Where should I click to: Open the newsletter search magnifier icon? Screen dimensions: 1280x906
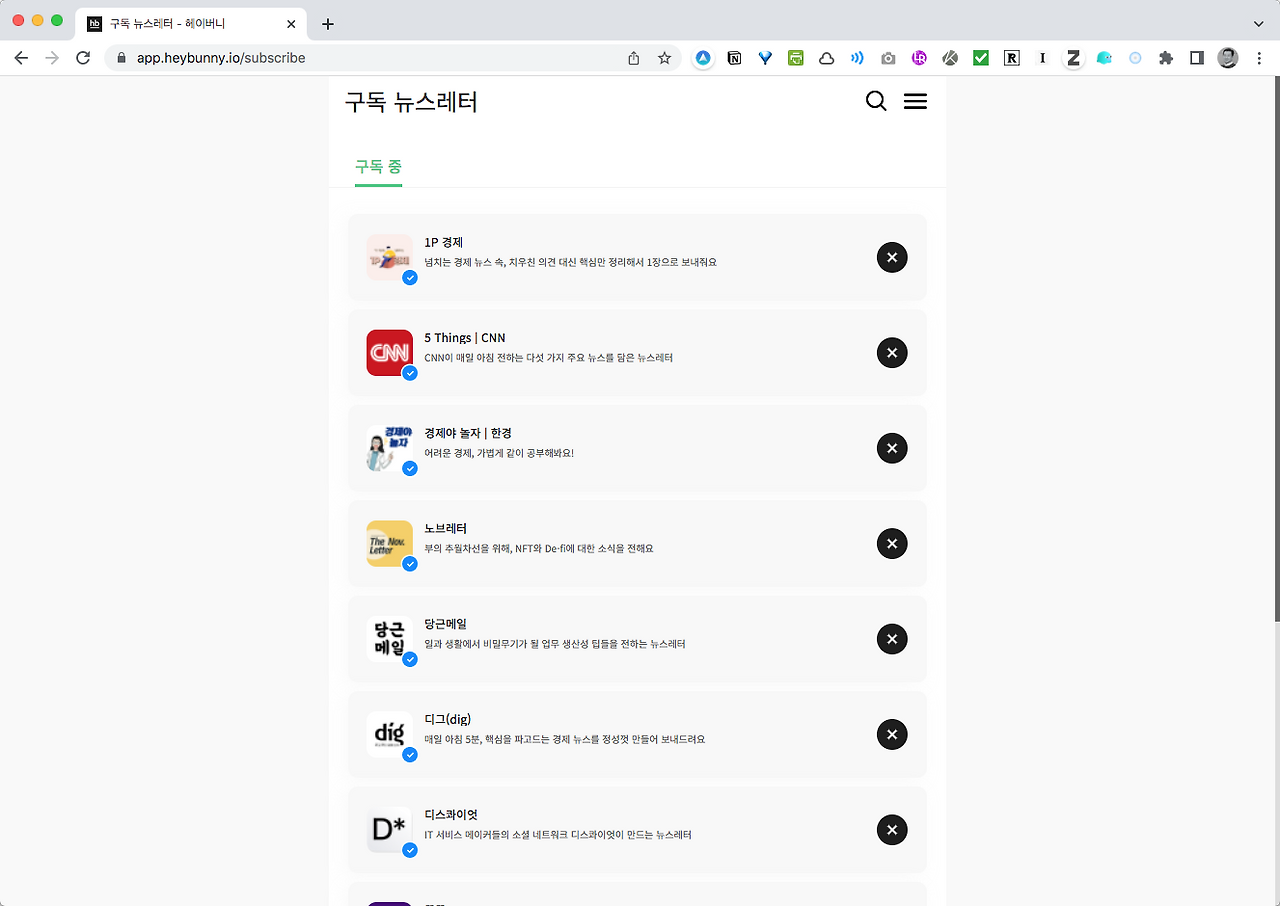[876, 101]
